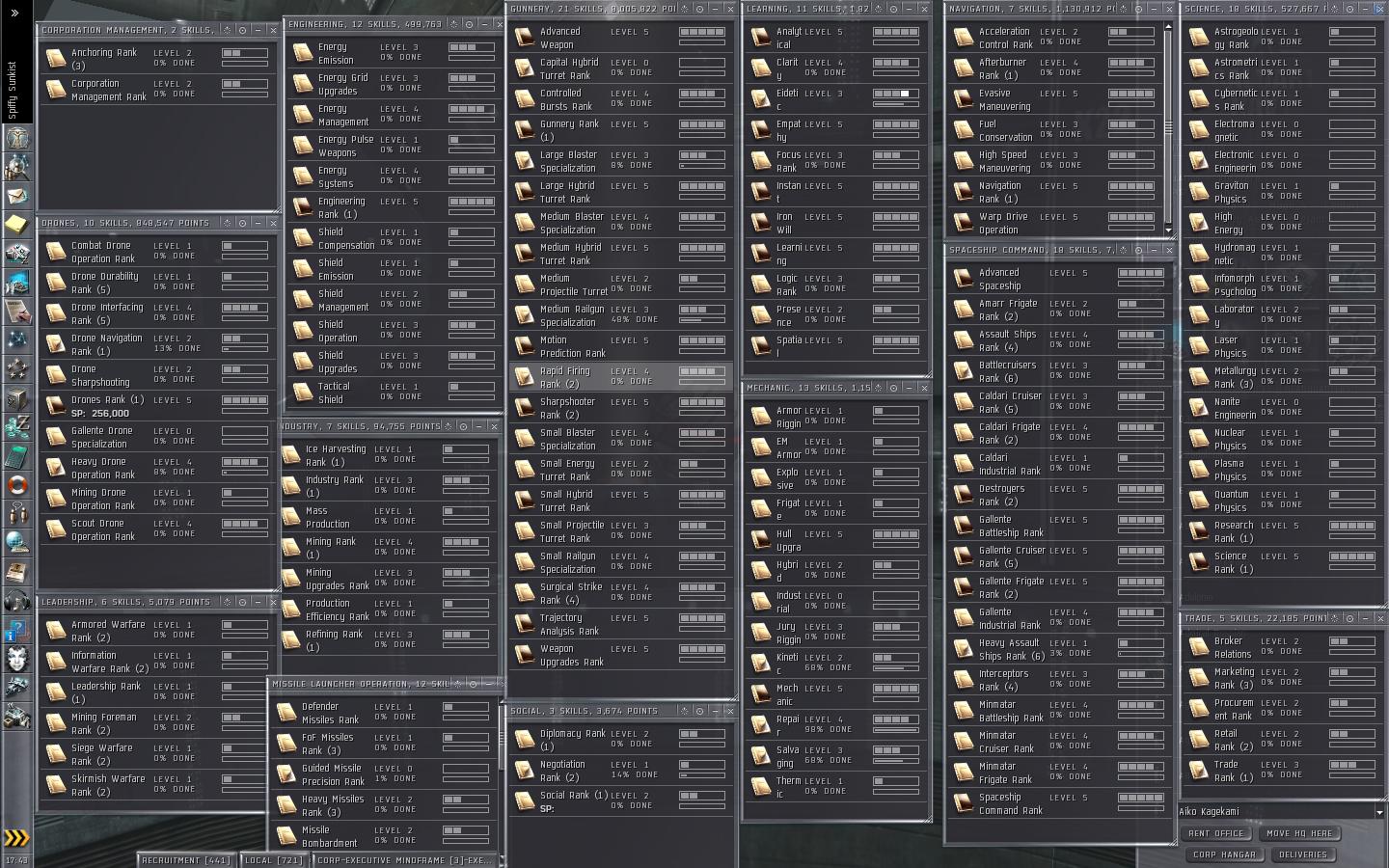The image size is (1389, 868).
Task: Click the Acceleration Control skill book icon
Action: coord(963,37)
